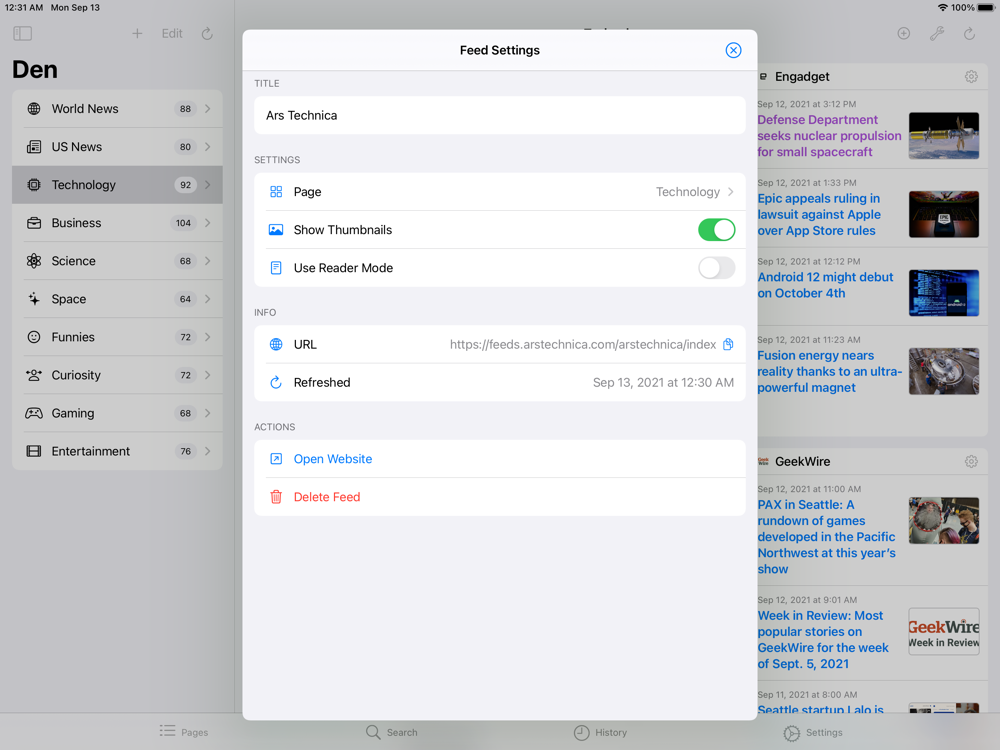Expand US News page chevron
Image resolution: width=1000 pixels, height=750 pixels.
pyautogui.click(x=208, y=147)
